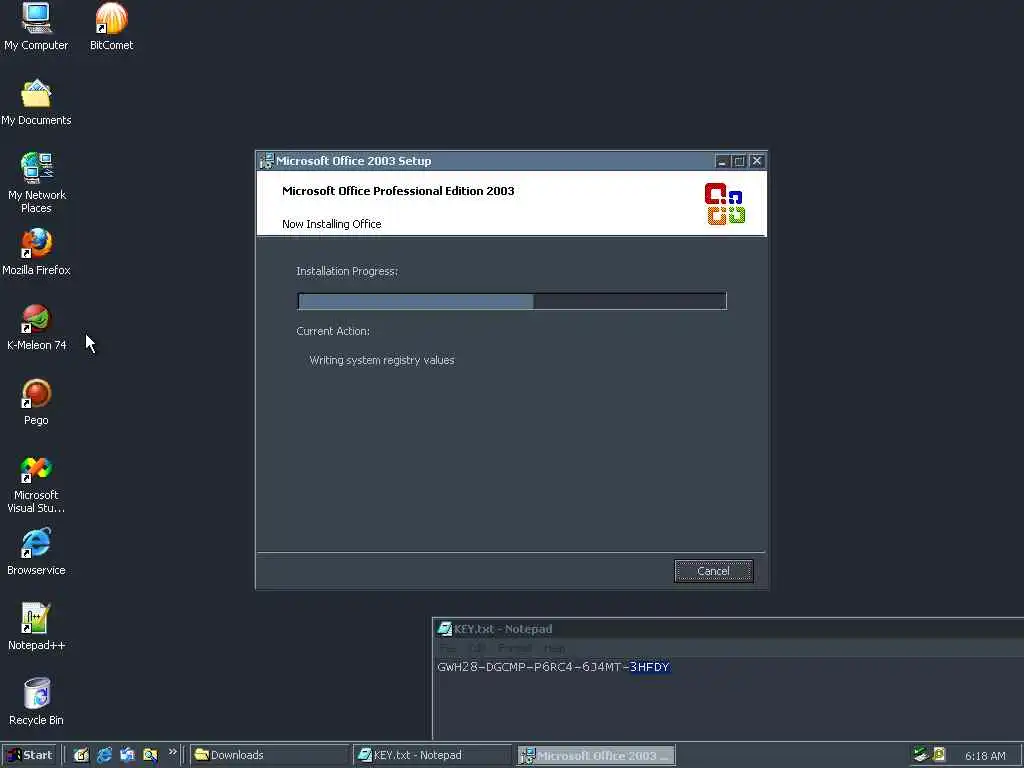Click the Office logo in Setup header
This screenshot has width=1024, height=768.
pos(724,204)
